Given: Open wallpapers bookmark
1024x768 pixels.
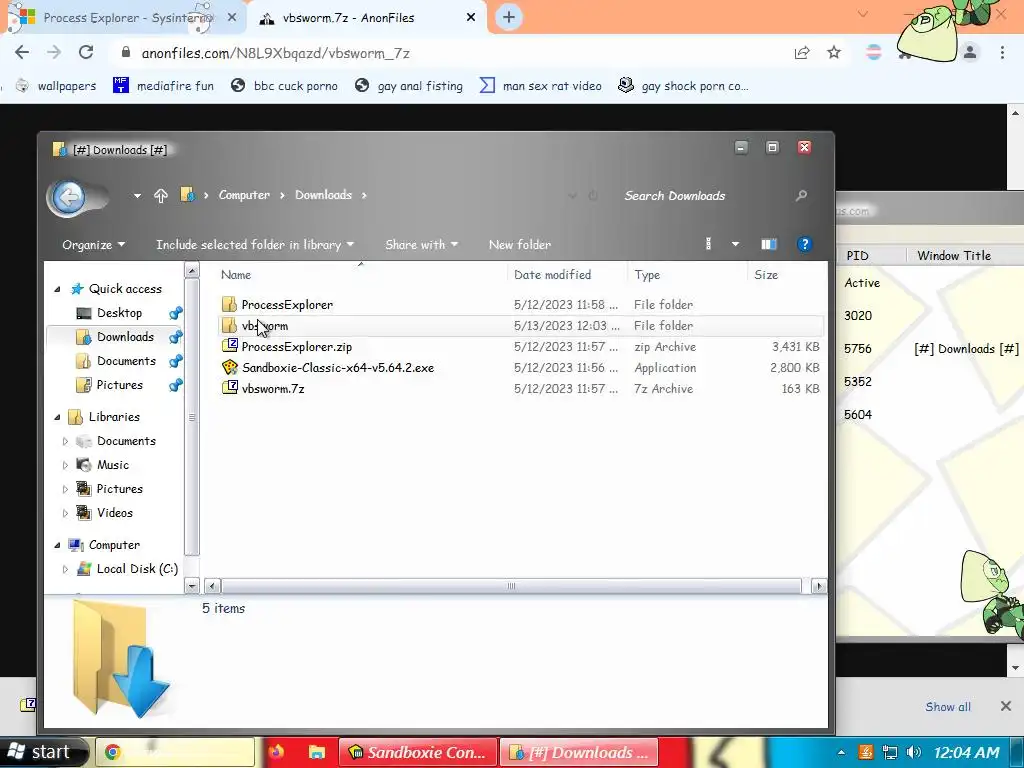Looking at the screenshot, I should [x=56, y=86].
